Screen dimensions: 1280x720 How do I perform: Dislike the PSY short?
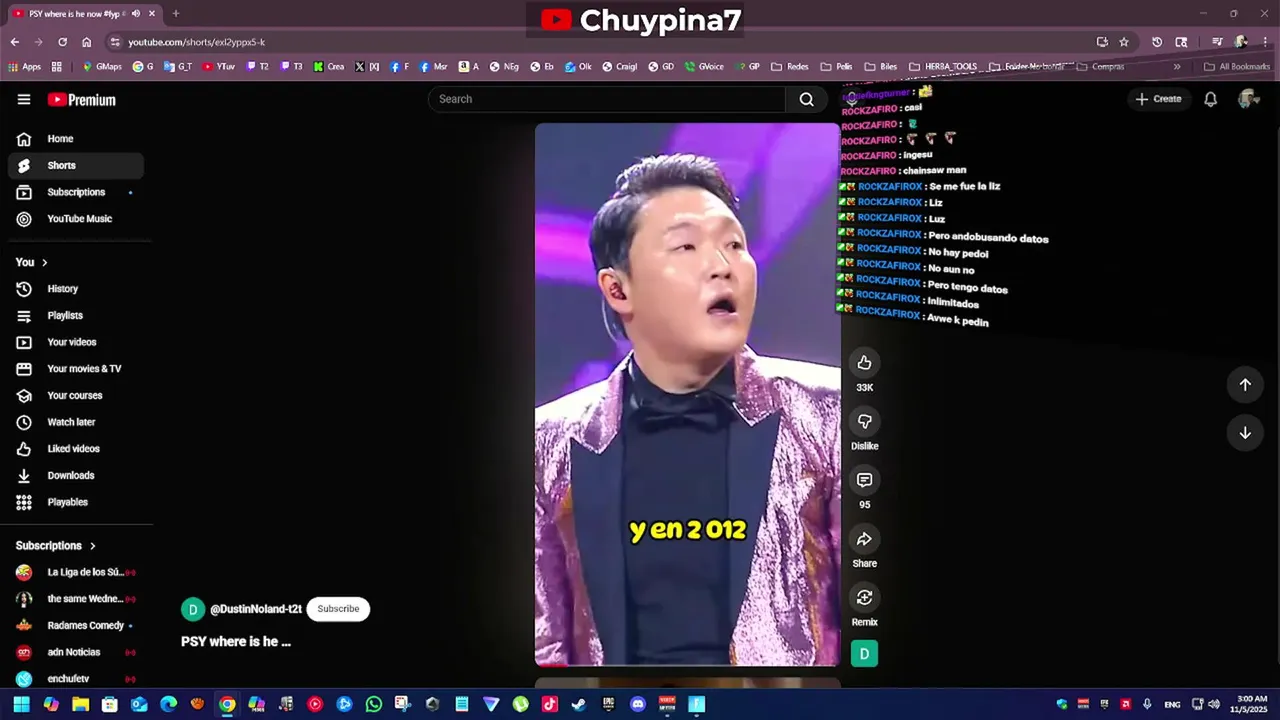(864, 422)
